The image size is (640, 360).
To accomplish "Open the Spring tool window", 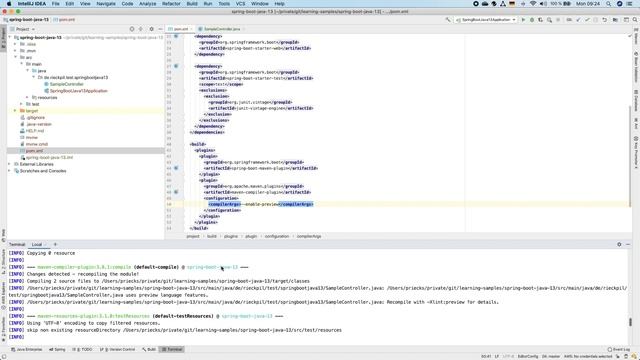I will (x=57, y=349).
